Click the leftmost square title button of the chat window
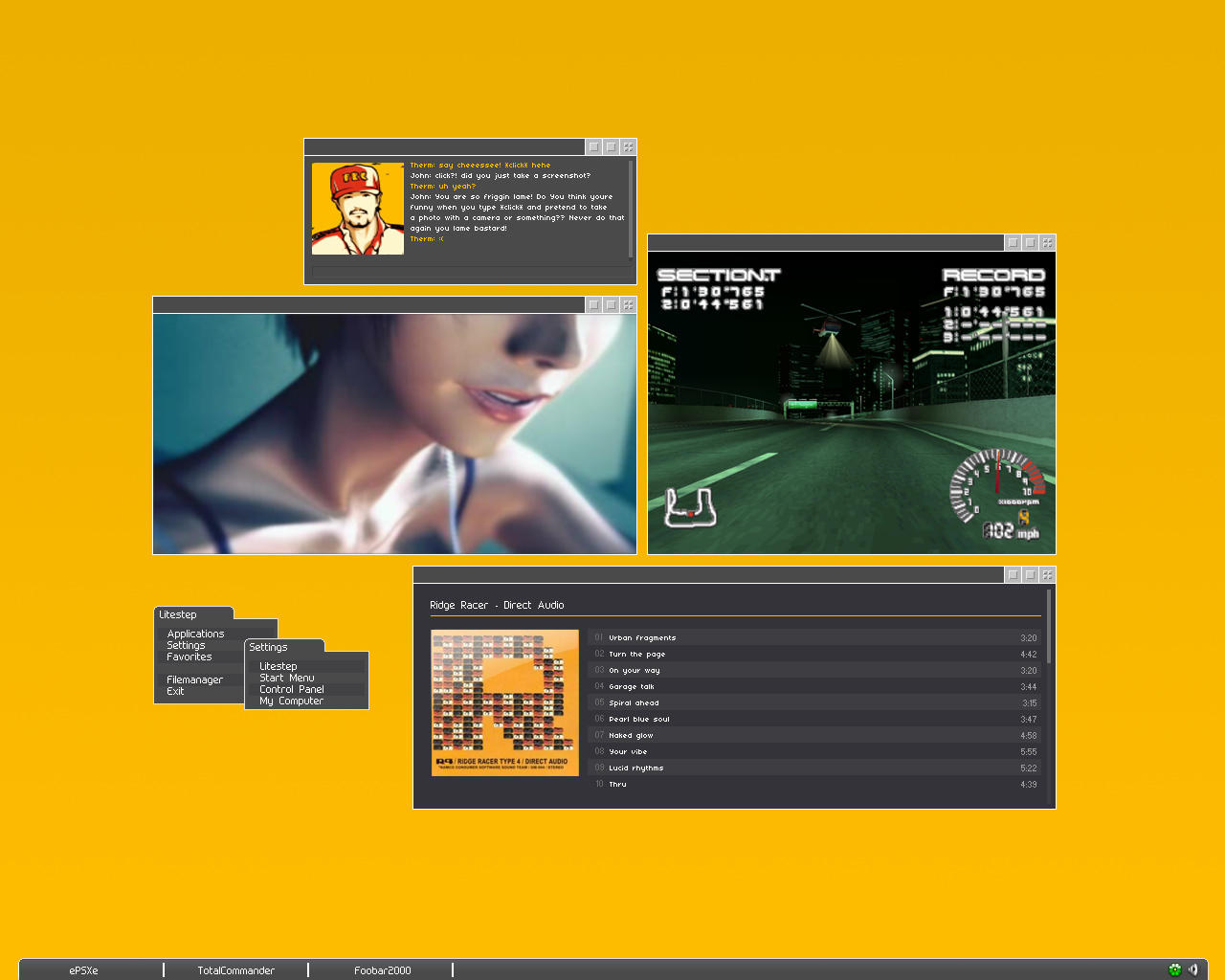Viewport: 1225px width, 980px height. [x=593, y=146]
